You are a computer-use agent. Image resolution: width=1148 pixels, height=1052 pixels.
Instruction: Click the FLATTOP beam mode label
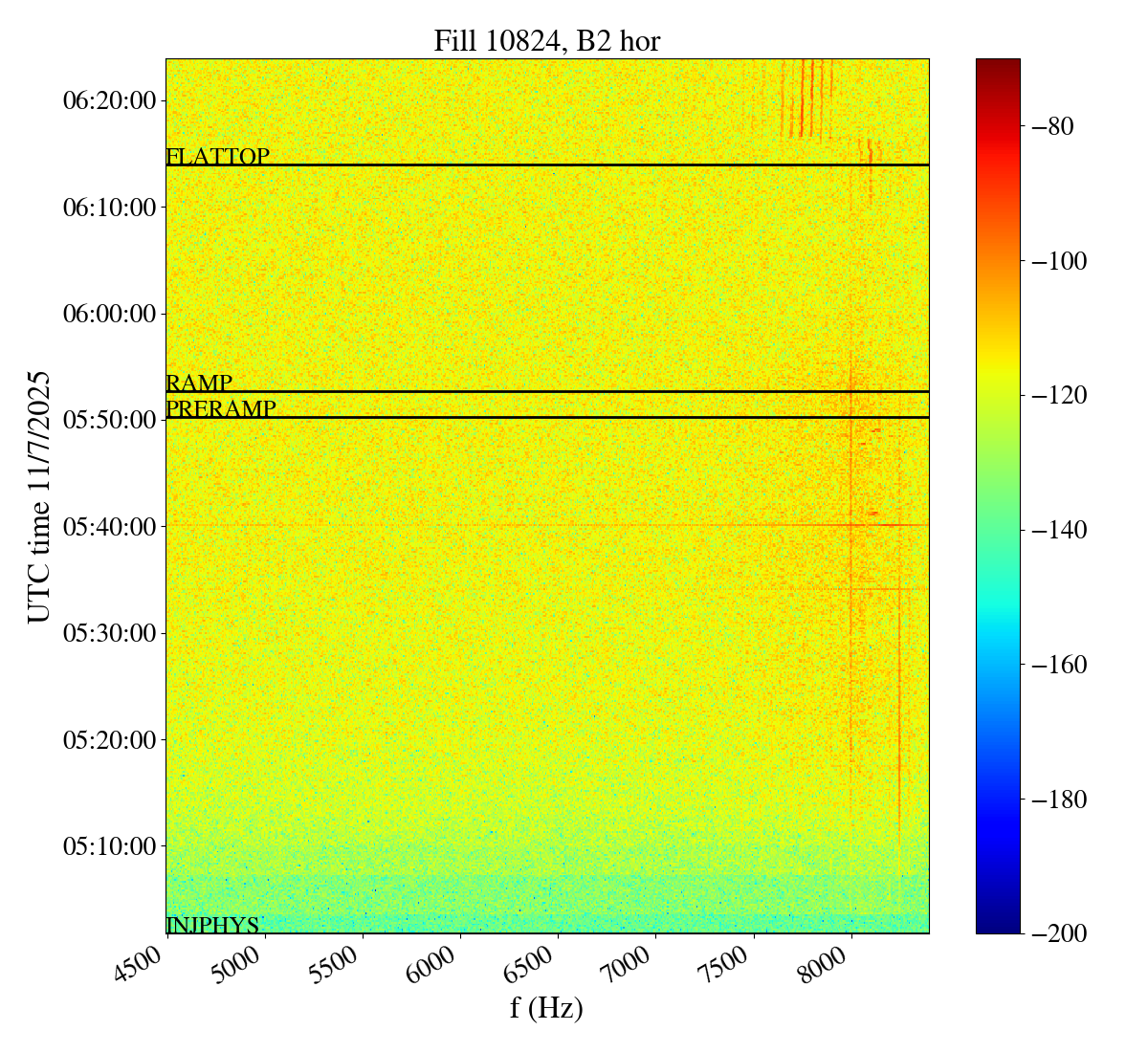click(x=217, y=157)
